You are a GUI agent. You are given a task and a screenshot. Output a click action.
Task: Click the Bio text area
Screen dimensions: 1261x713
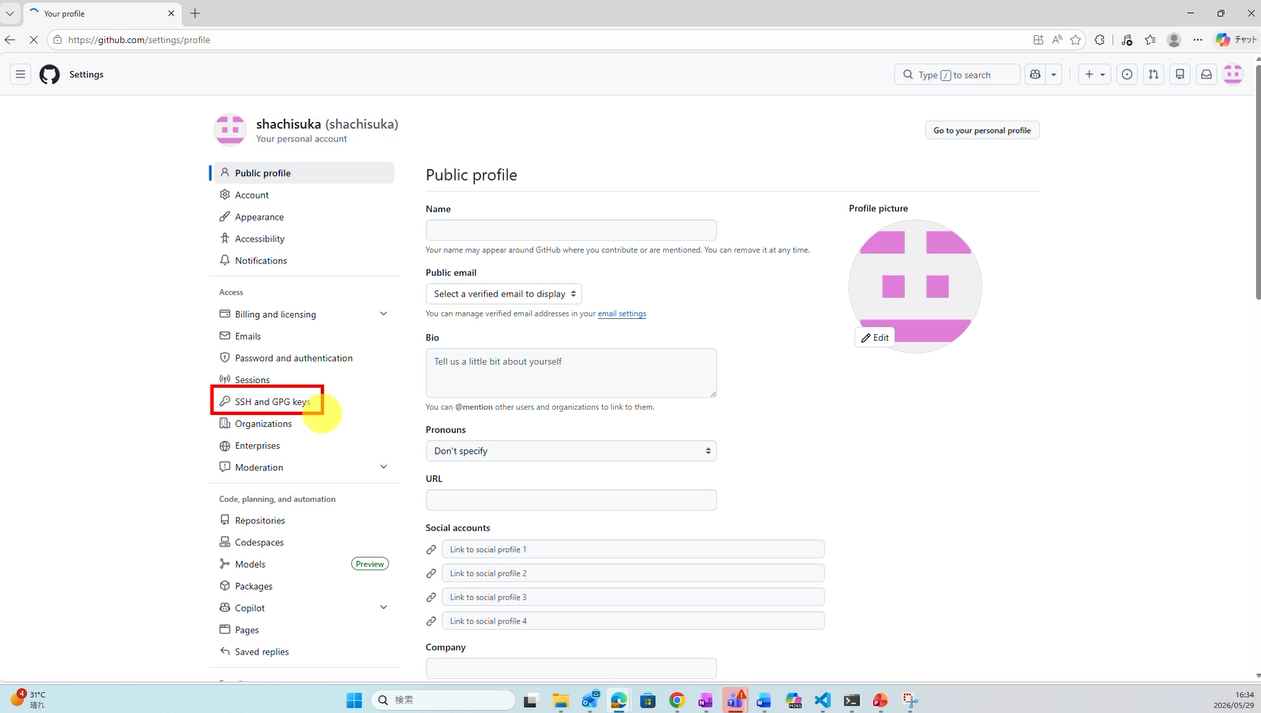pos(571,373)
